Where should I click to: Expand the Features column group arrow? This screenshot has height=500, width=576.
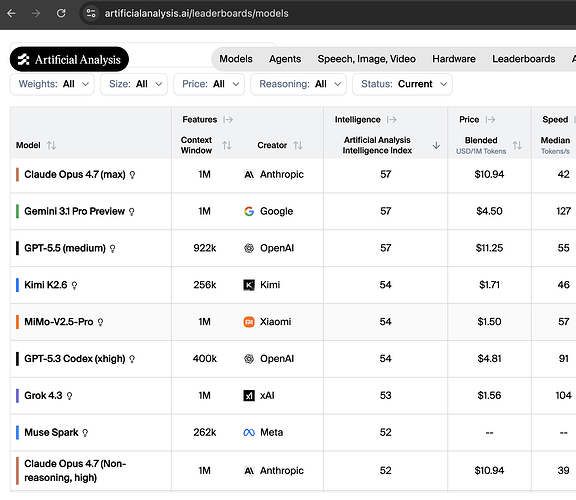[228, 120]
